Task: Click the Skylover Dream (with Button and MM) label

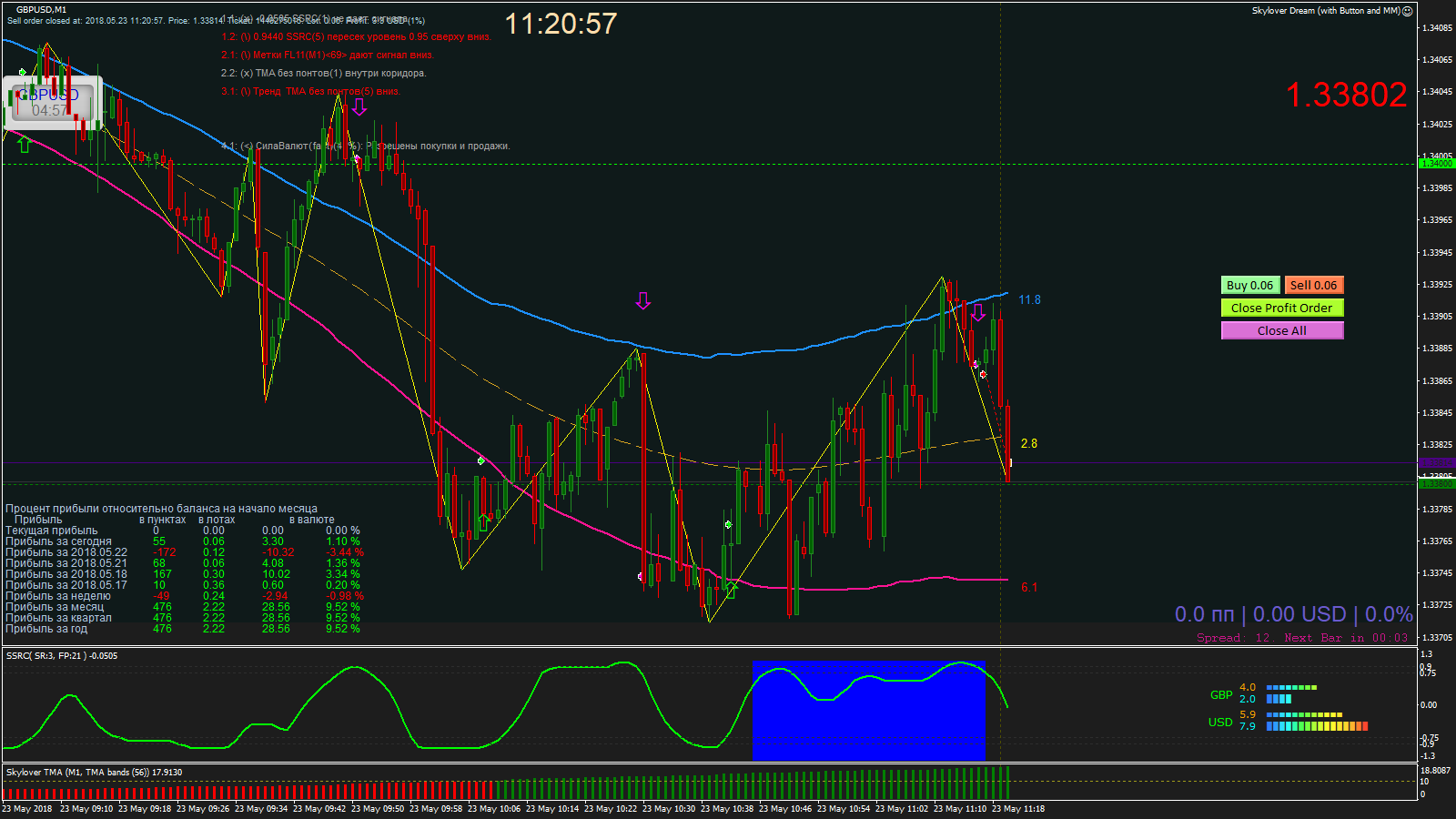Action: [x=1326, y=11]
